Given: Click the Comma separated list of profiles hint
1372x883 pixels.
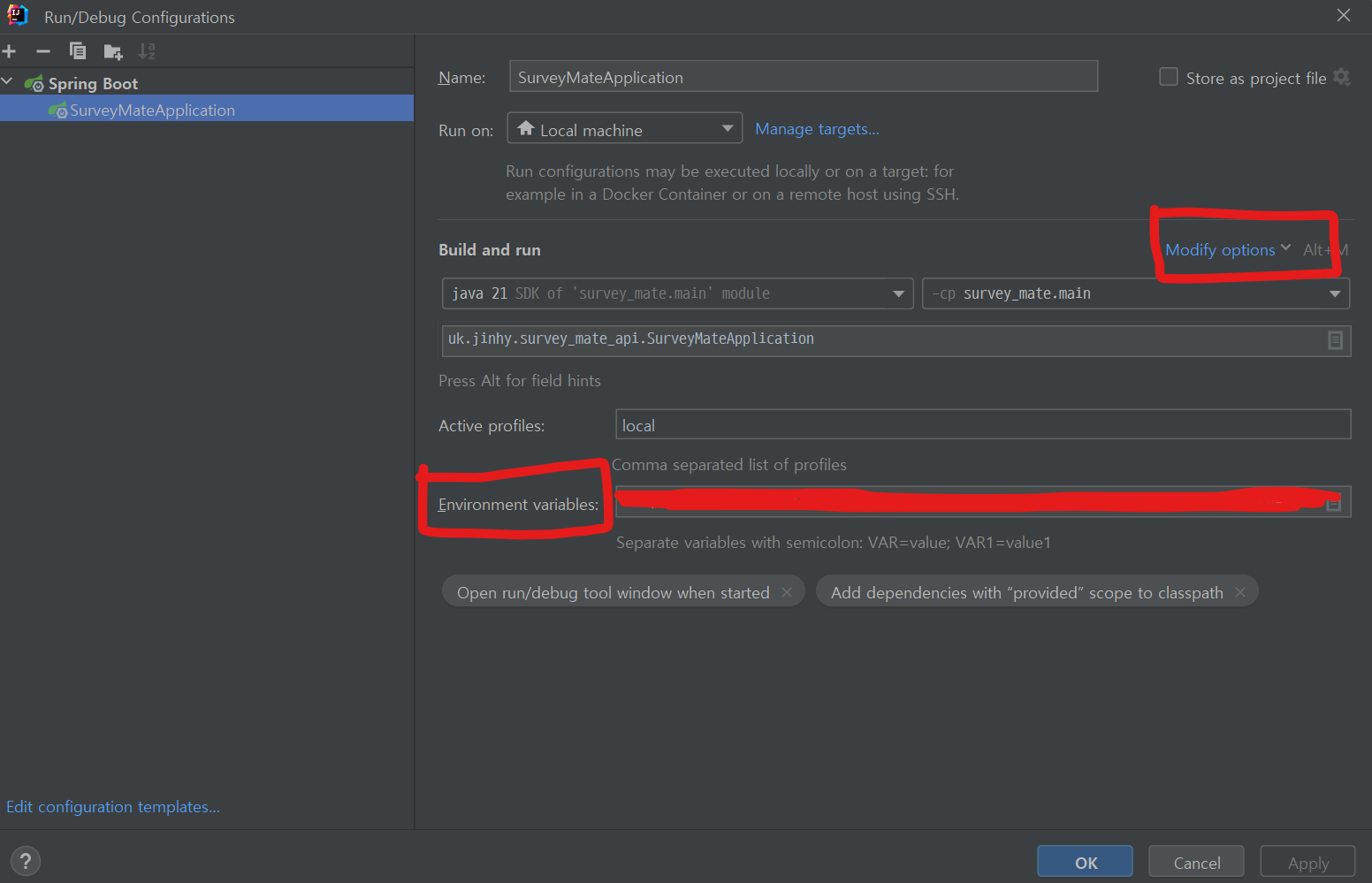Looking at the screenshot, I should coord(729,464).
